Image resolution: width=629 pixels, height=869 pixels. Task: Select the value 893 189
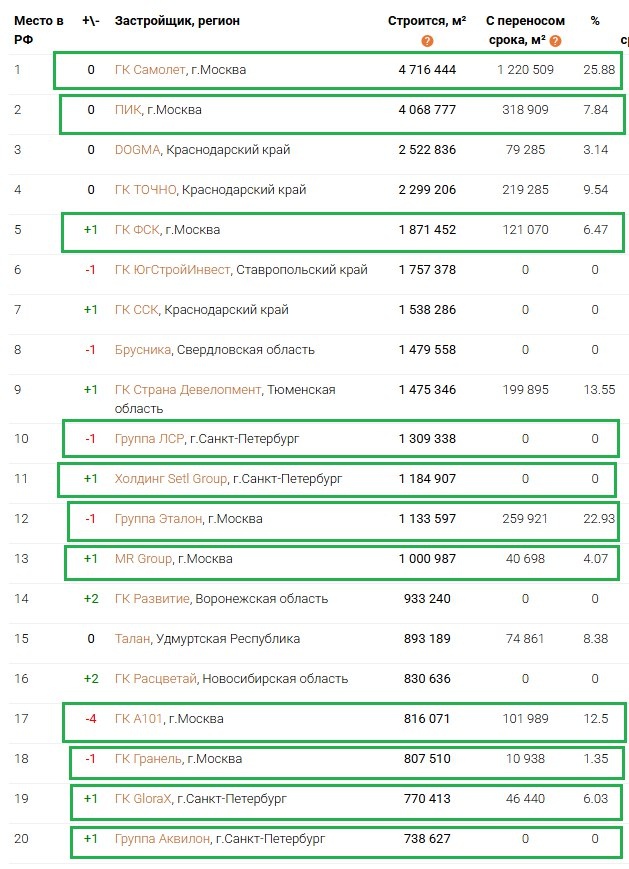point(427,638)
